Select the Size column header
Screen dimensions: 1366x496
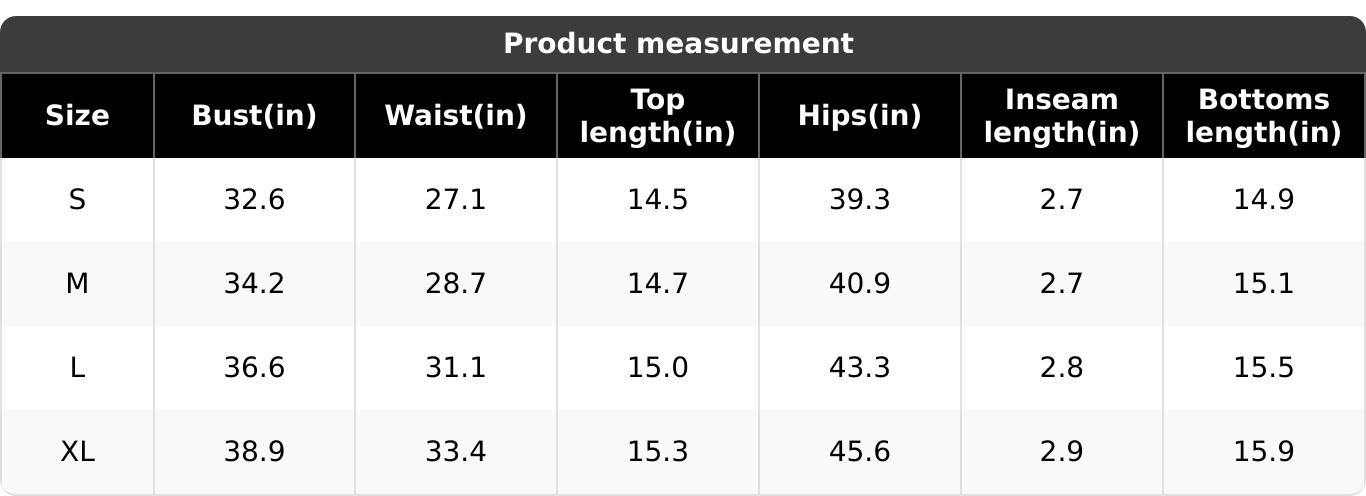click(77, 116)
